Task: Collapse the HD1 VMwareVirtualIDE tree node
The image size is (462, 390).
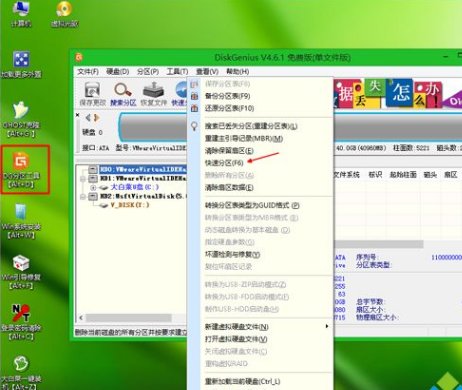Action: tap(83, 179)
